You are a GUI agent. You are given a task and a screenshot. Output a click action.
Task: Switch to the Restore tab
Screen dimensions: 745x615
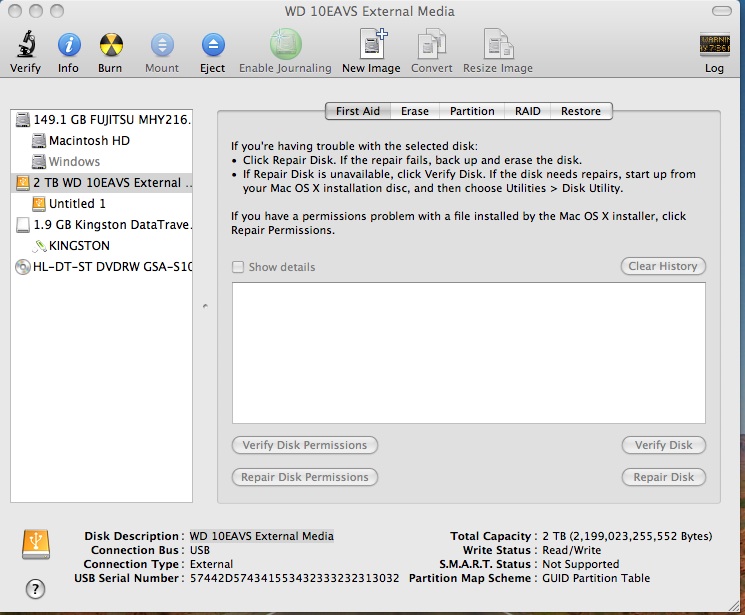(x=581, y=111)
